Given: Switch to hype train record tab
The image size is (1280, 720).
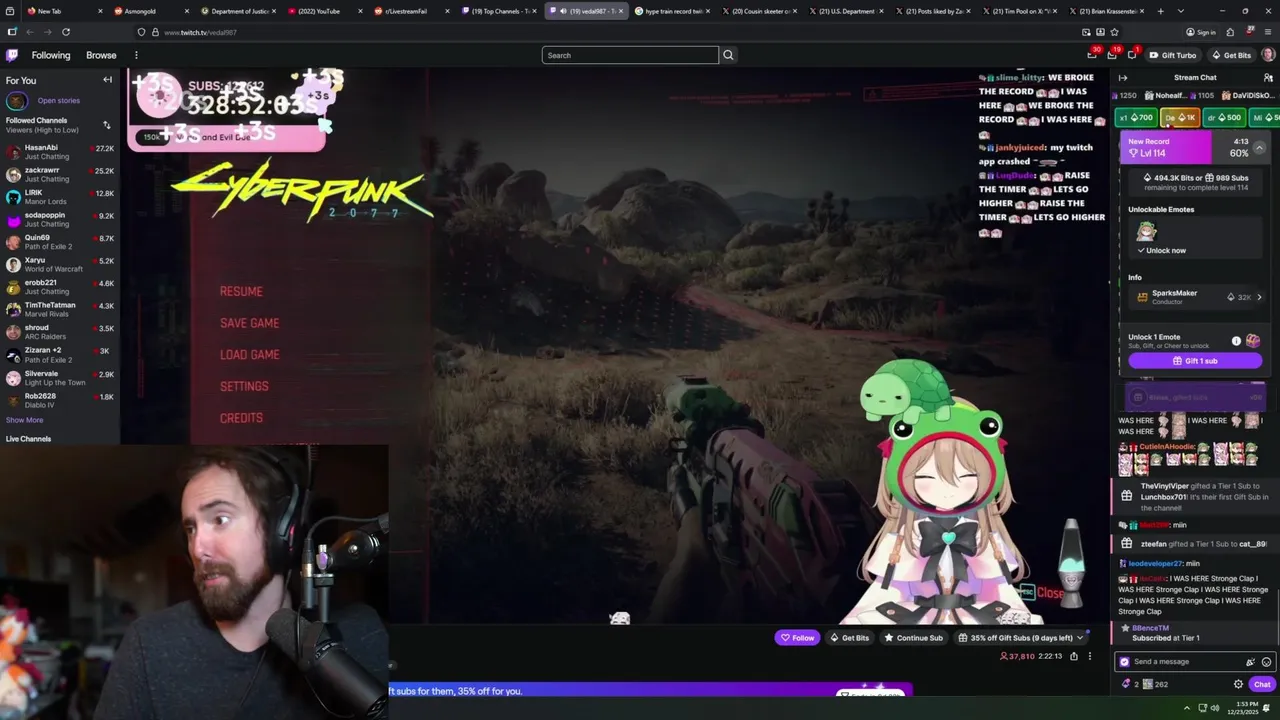Looking at the screenshot, I should 673,11.
